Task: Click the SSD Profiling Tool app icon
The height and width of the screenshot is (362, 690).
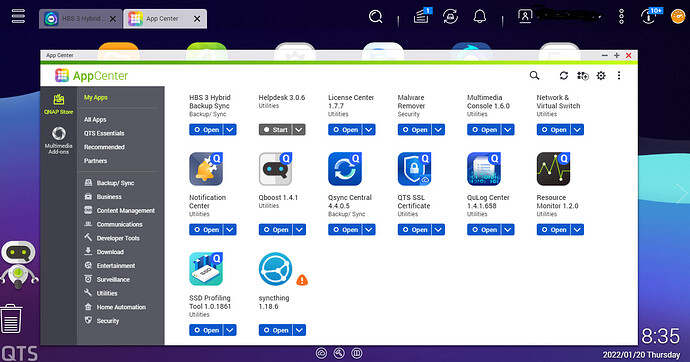Action: click(206, 269)
